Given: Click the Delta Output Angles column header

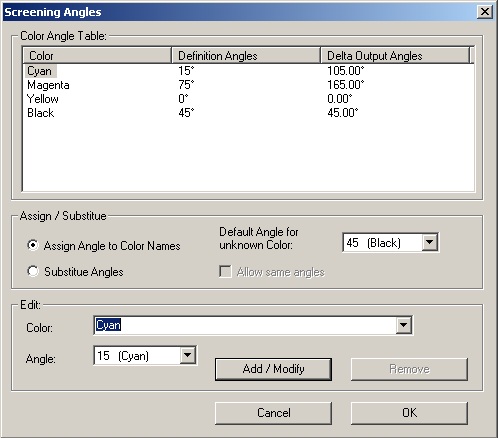Looking at the screenshot, I should pyautogui.click(x=395, y=55).
